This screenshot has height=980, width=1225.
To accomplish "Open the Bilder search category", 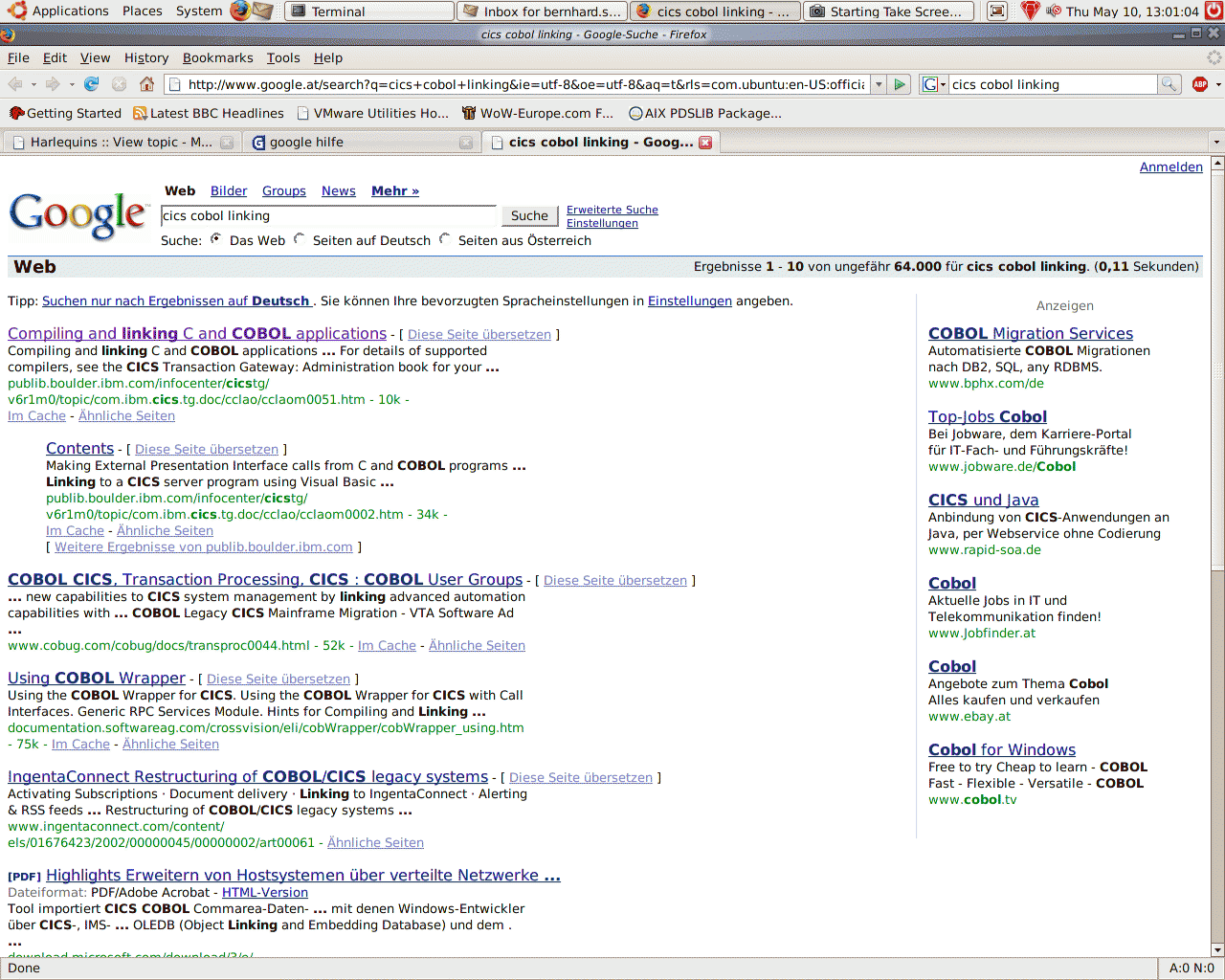I will (229, 190).
